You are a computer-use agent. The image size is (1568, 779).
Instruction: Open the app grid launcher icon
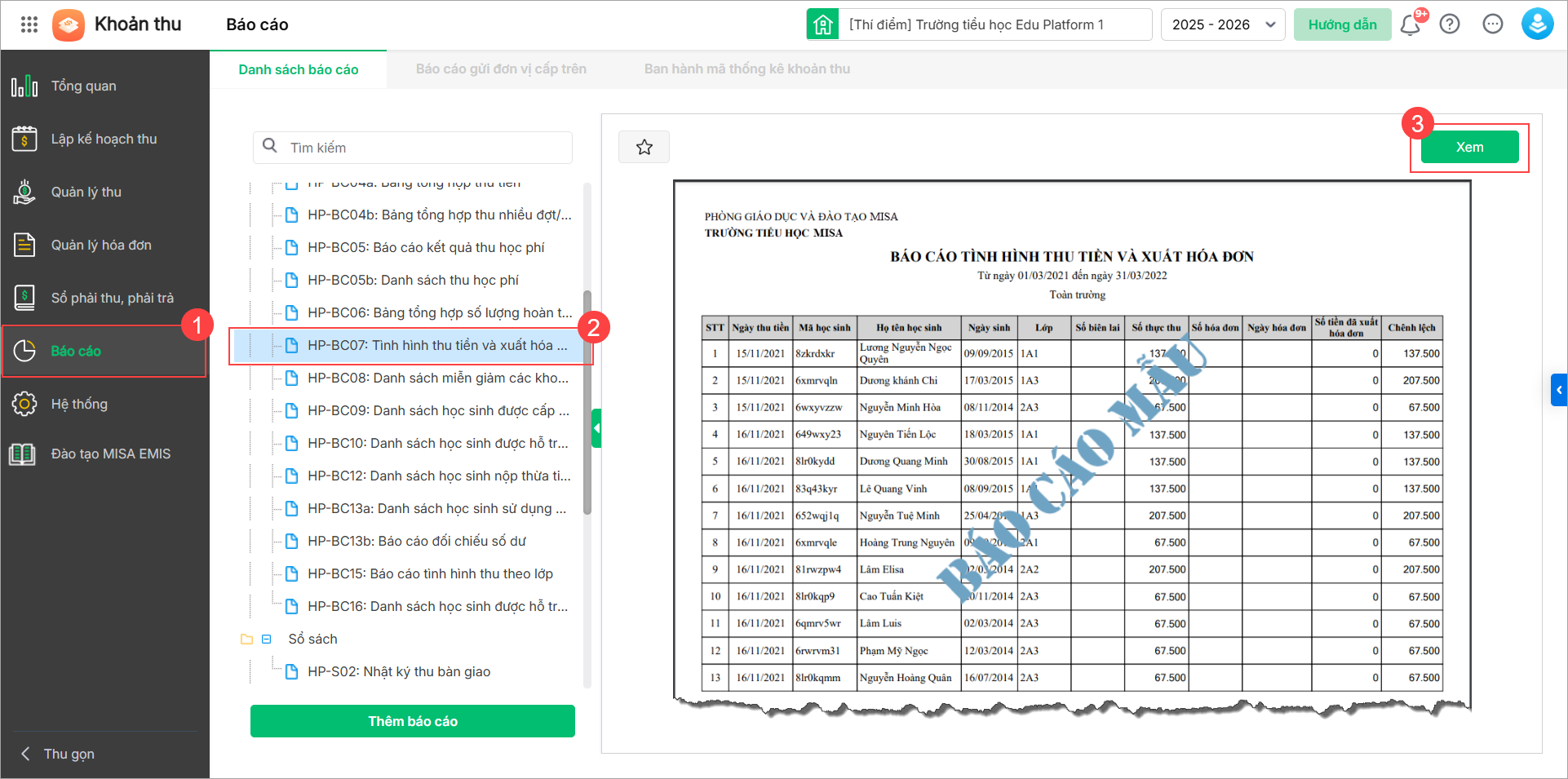[29, 24]
